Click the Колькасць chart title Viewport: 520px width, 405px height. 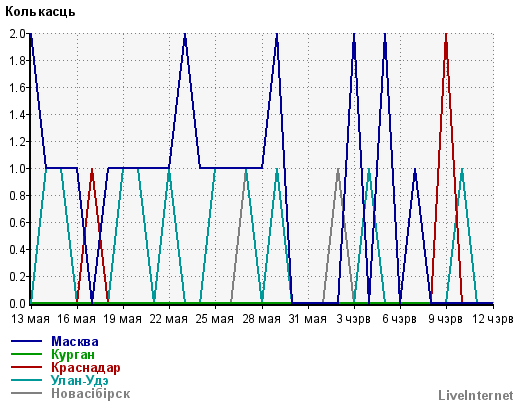40,12
